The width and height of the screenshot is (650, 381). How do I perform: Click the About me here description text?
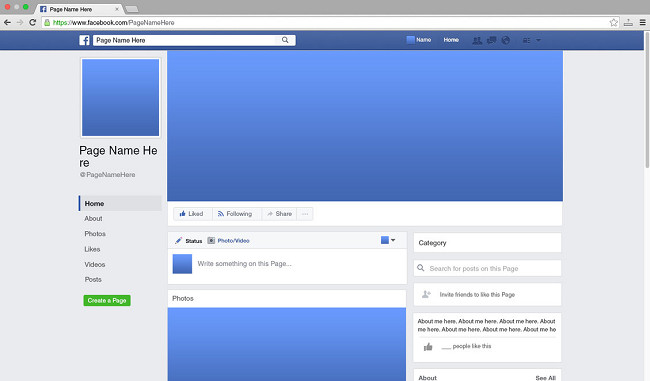(x=487, y=325)
